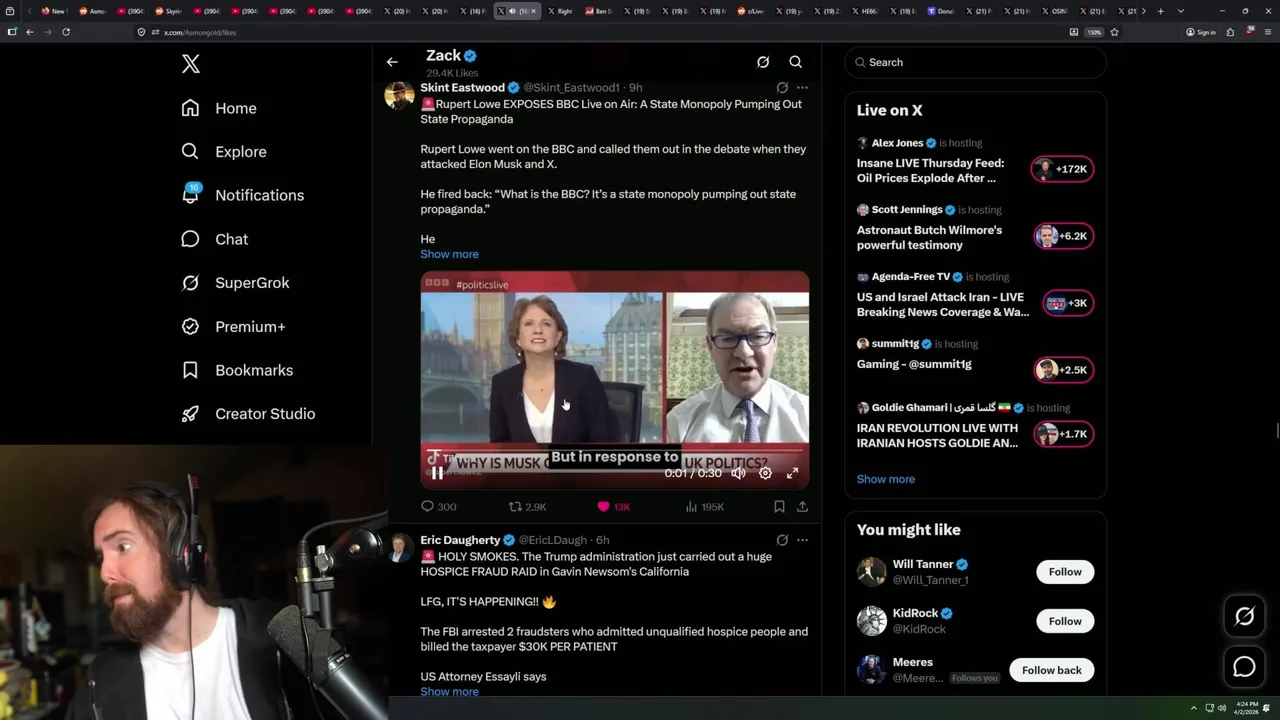This screenshot has width=1280, height=720.
Task: Click Grok icon in Zack profile header
Action: click(763, 62)
